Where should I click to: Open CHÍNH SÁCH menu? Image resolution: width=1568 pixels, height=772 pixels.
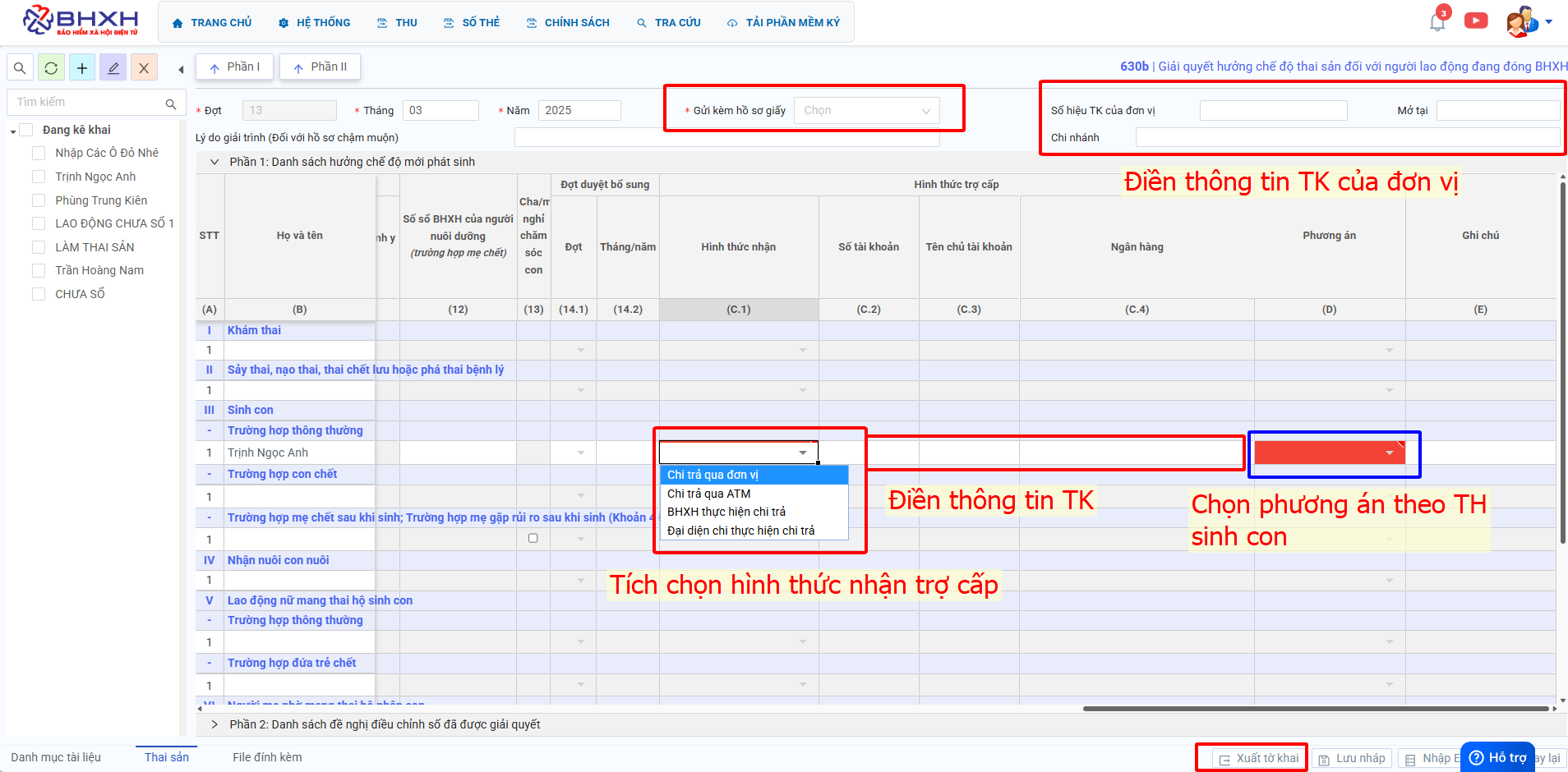[569, 23]
